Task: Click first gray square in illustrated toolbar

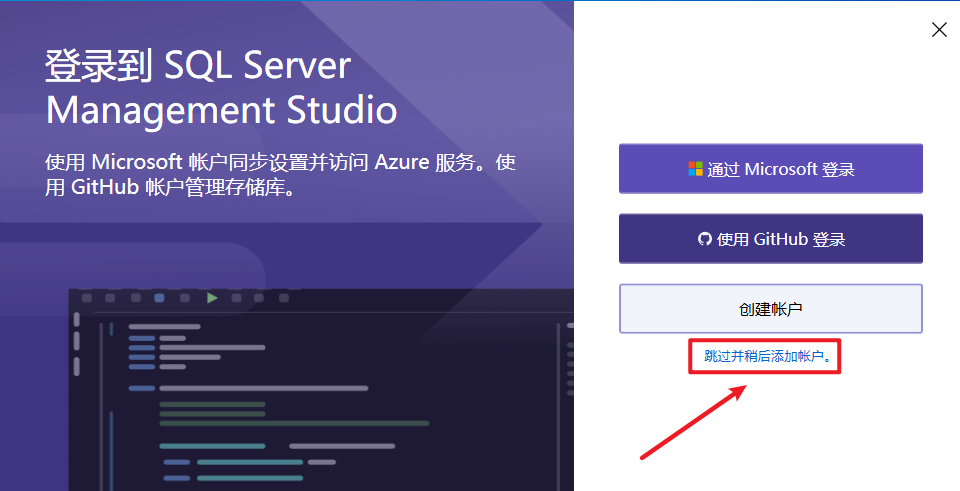Action: point(87,298)
